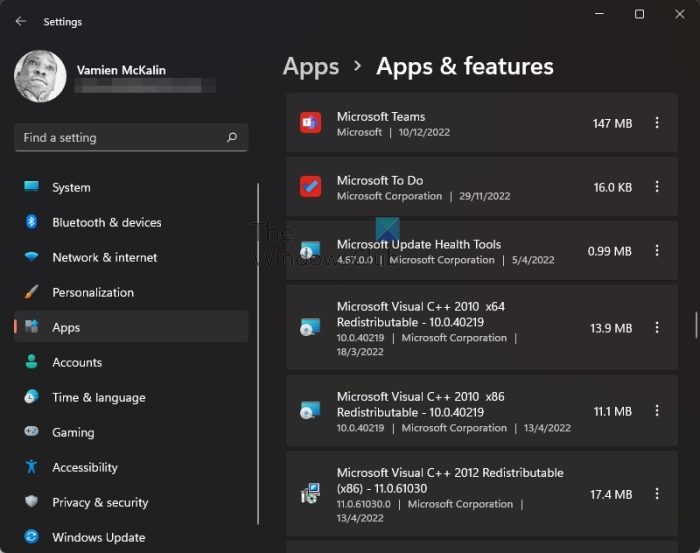The height and width of the screenshot is (553, 700).
Task: Click the Accessibility figure icon
Action: click(x=32, y=467)
